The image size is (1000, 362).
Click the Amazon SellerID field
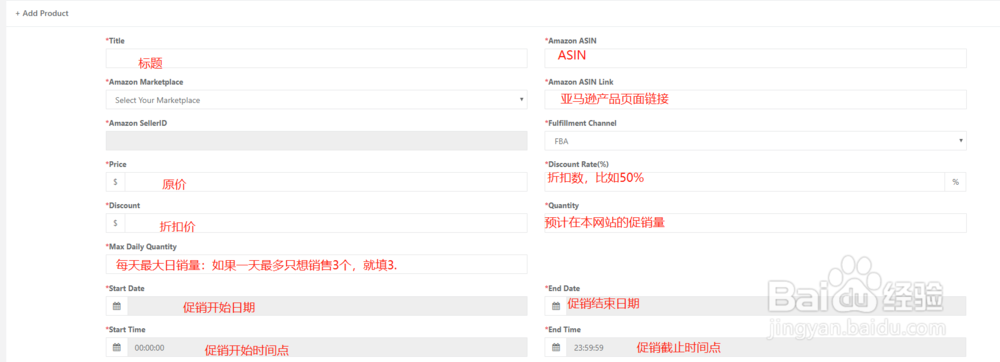(316, 141)
